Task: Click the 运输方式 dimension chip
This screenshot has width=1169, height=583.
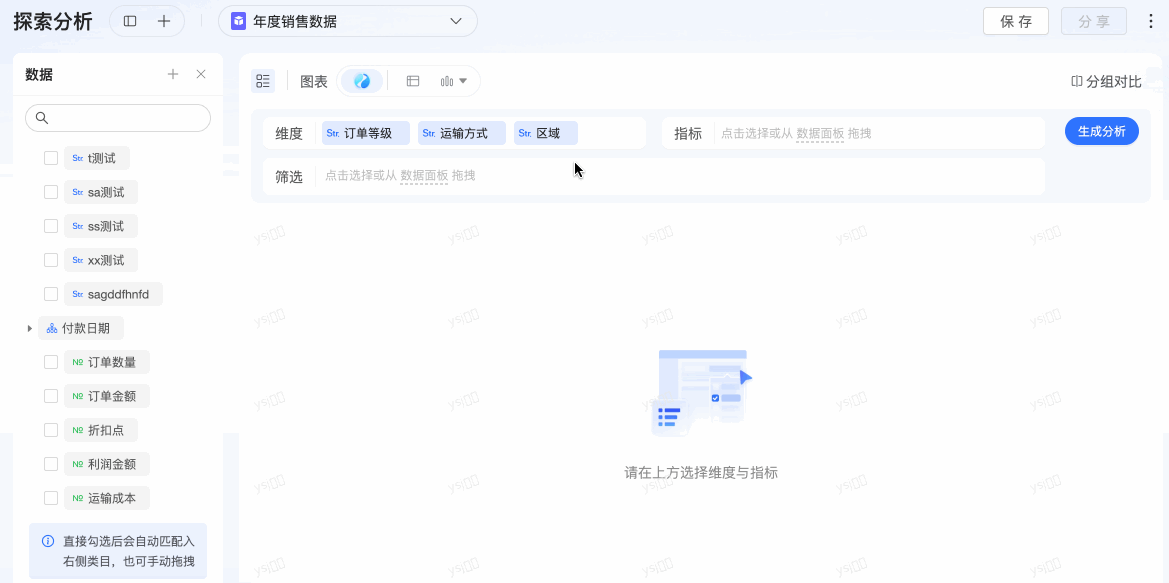Action: (462, 133)
